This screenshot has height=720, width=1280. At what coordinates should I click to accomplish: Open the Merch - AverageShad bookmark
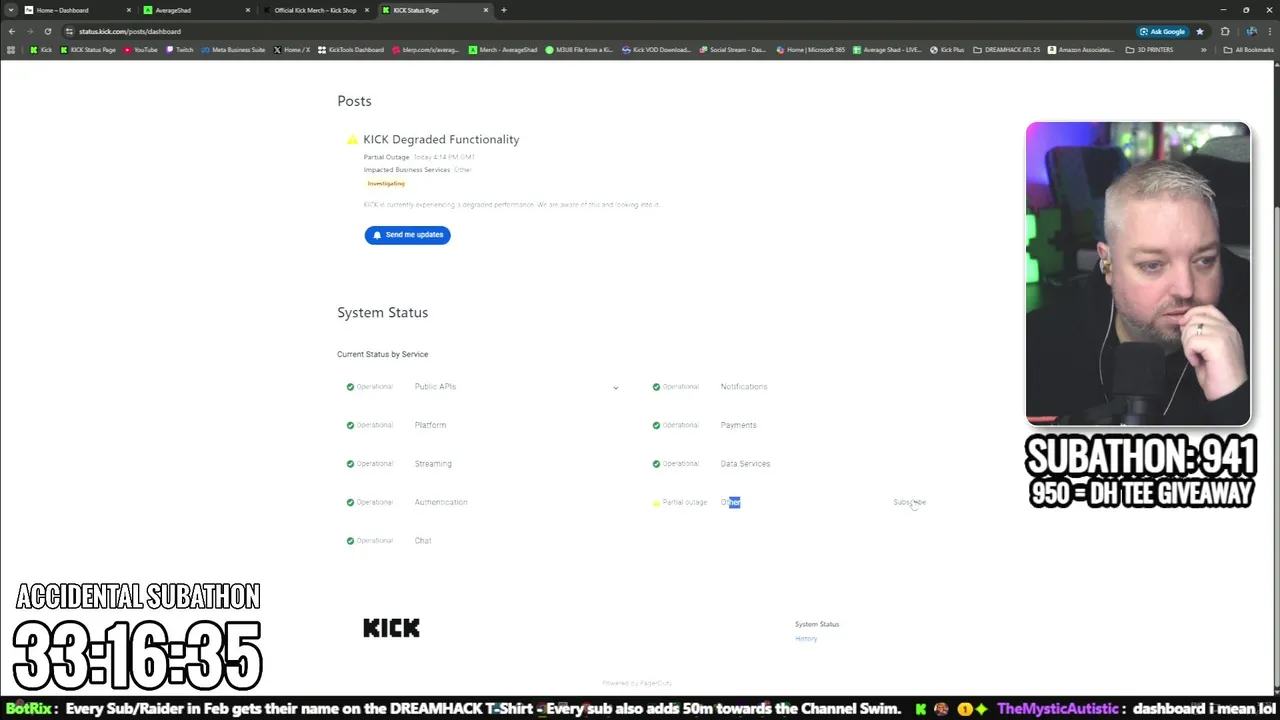click(x=504, y=50)
